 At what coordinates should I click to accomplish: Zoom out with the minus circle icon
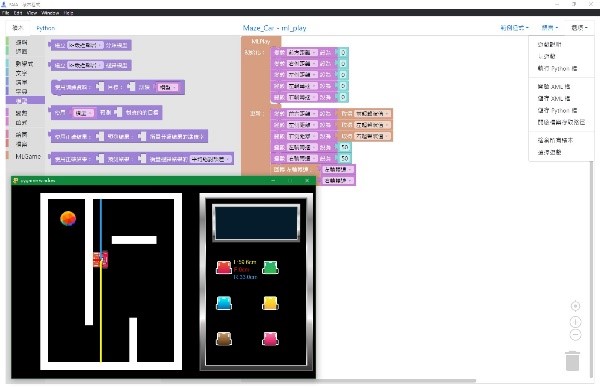pyautogui.click(x=575, y=335)
